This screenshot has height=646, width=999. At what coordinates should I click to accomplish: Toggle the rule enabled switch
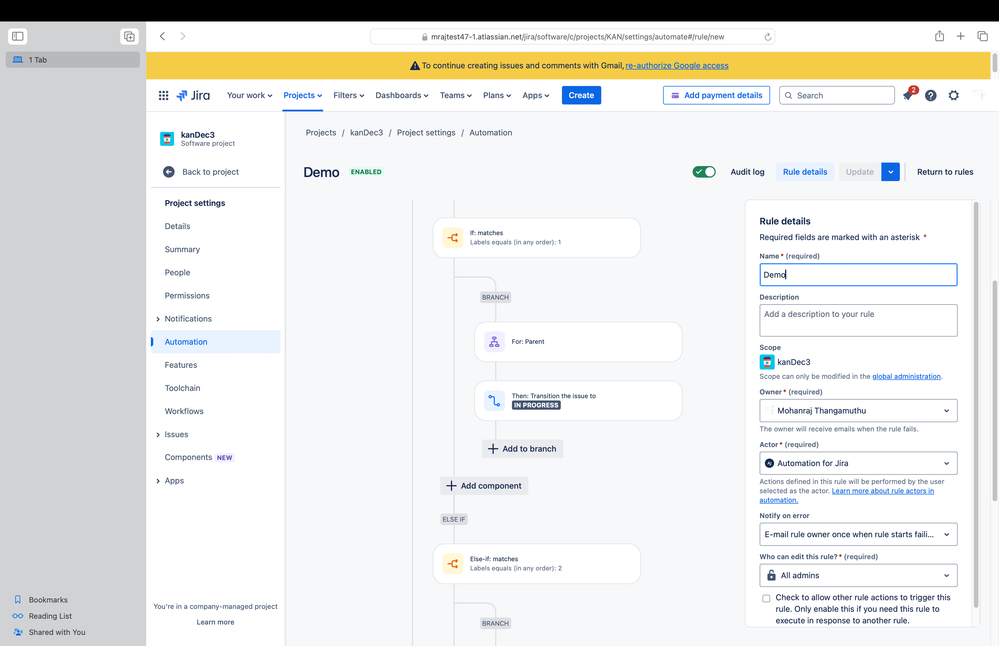[704, 172]
